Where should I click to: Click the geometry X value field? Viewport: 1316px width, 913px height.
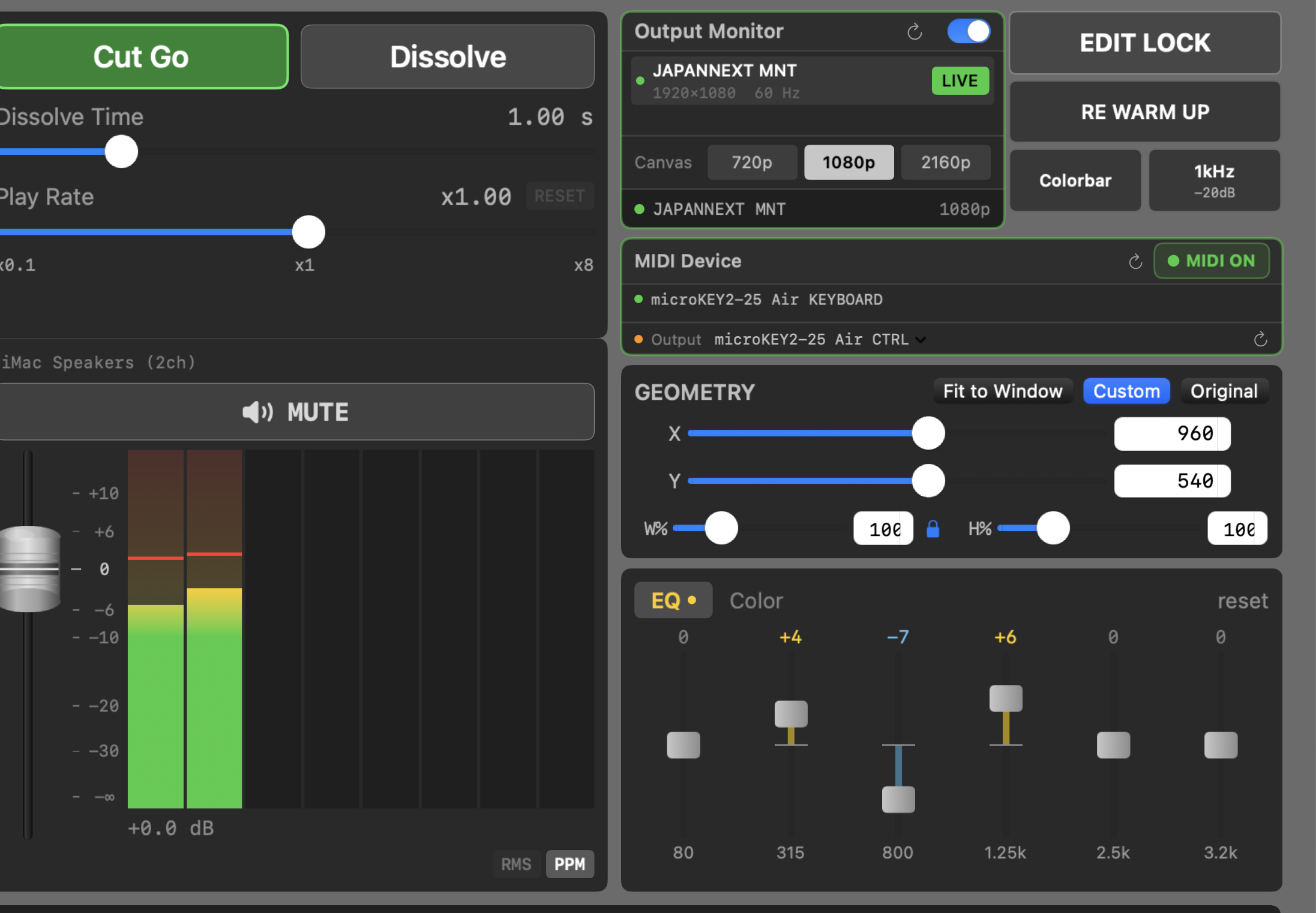point(1172,433)
